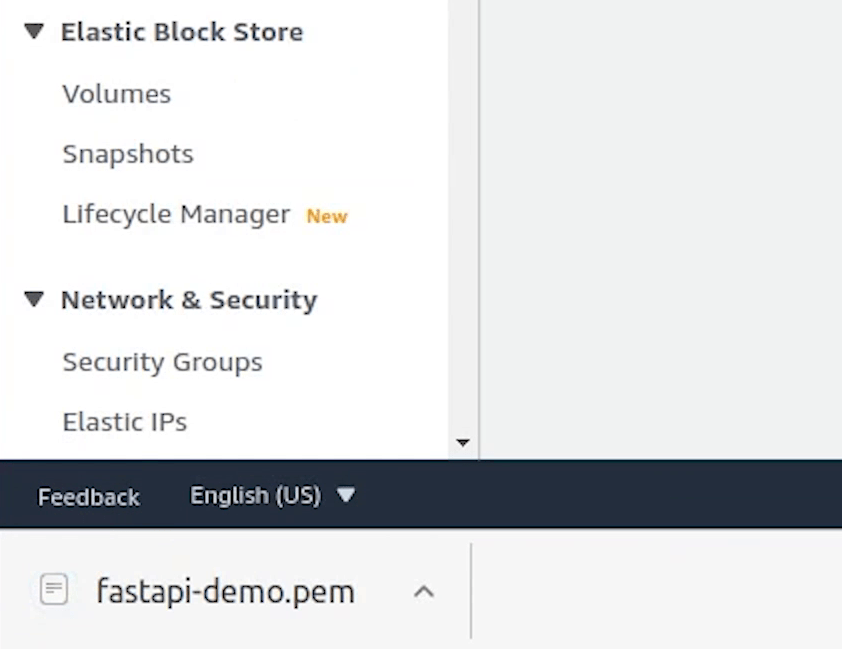Click the sidebar scroll-down arrow
842x649 pixels.
pos(462,442)
